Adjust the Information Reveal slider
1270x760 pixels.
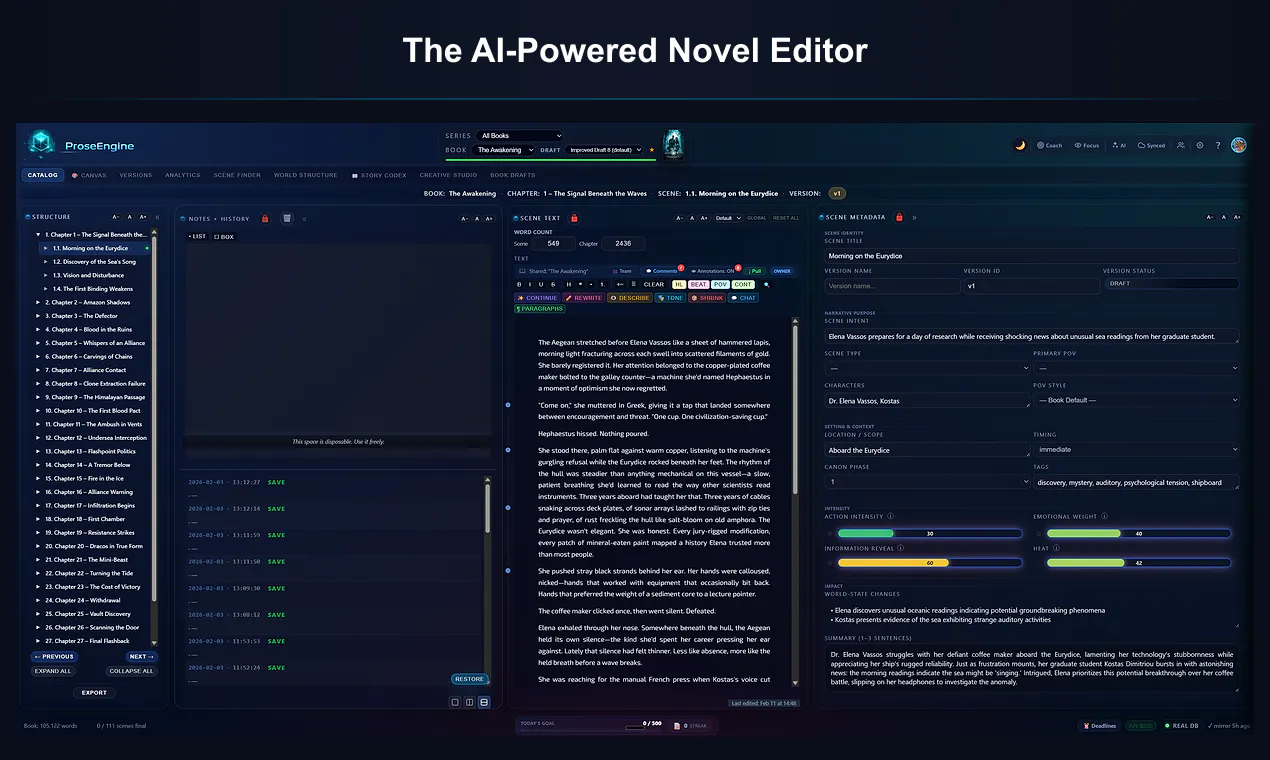click(930, 563)
